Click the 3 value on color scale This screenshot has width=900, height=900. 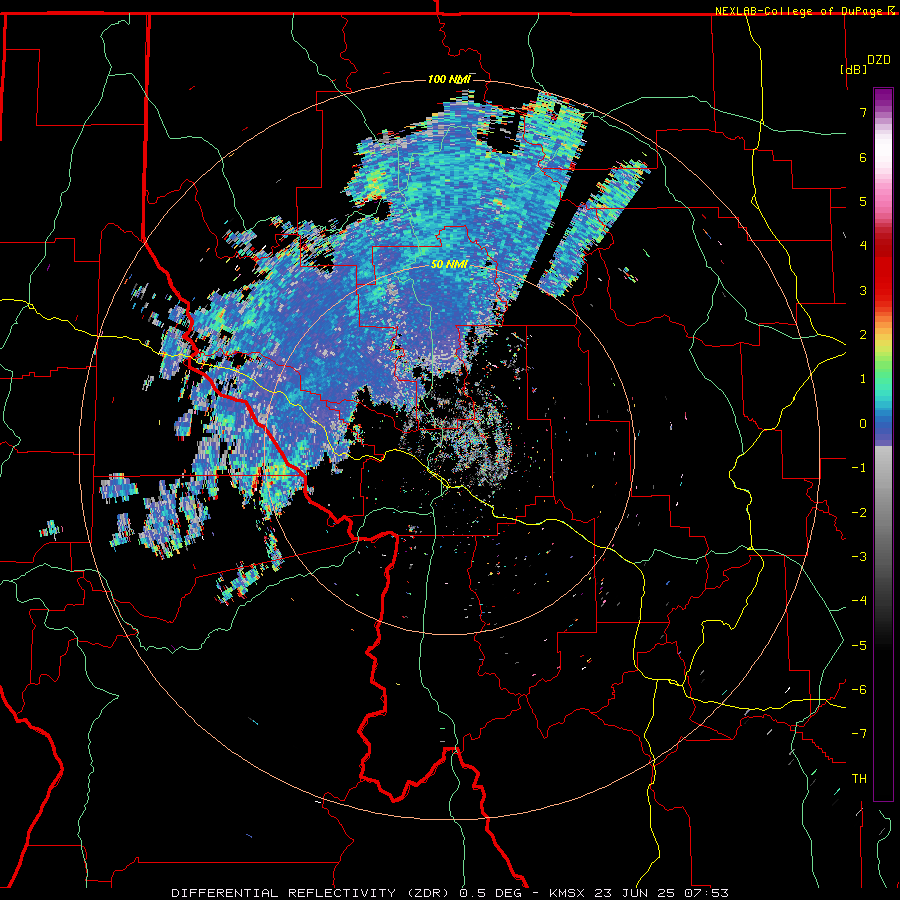pyautogui.click(x=863, y=290)
